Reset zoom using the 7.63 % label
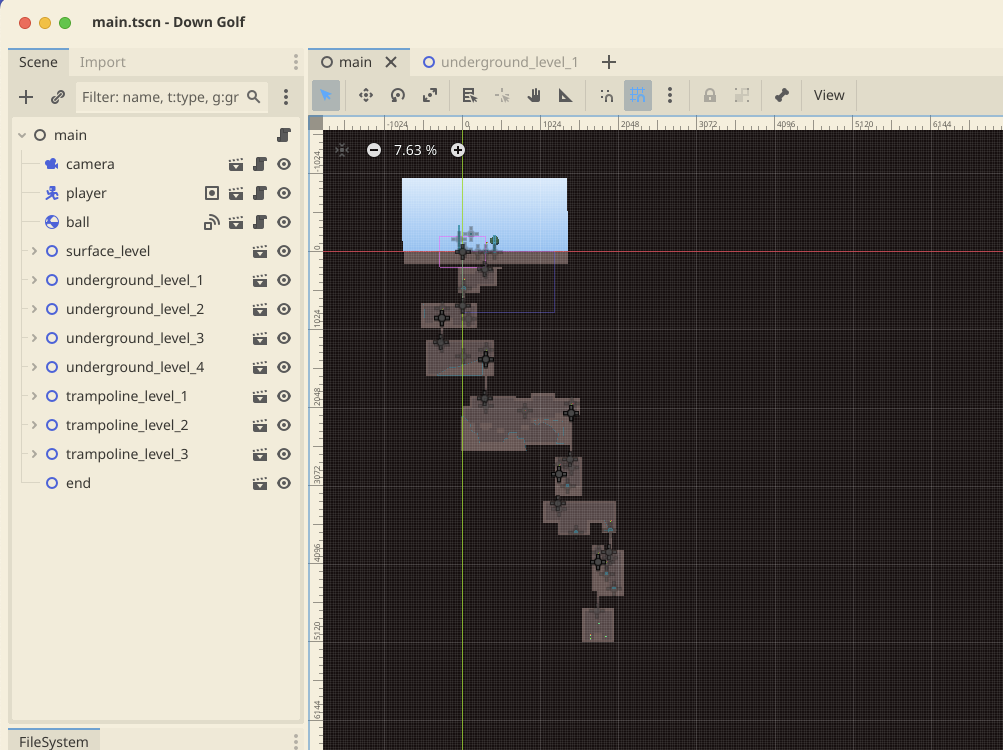This screenshot has width=1003, height=750. coord(416,150)
